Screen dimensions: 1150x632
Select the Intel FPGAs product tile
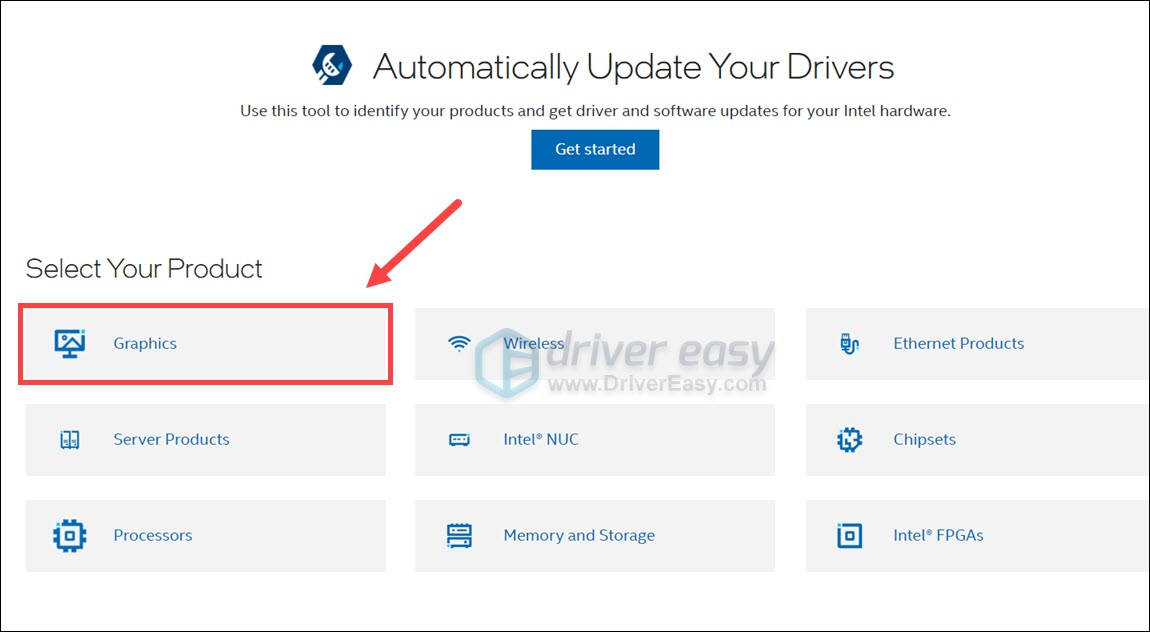pos(975,535)
